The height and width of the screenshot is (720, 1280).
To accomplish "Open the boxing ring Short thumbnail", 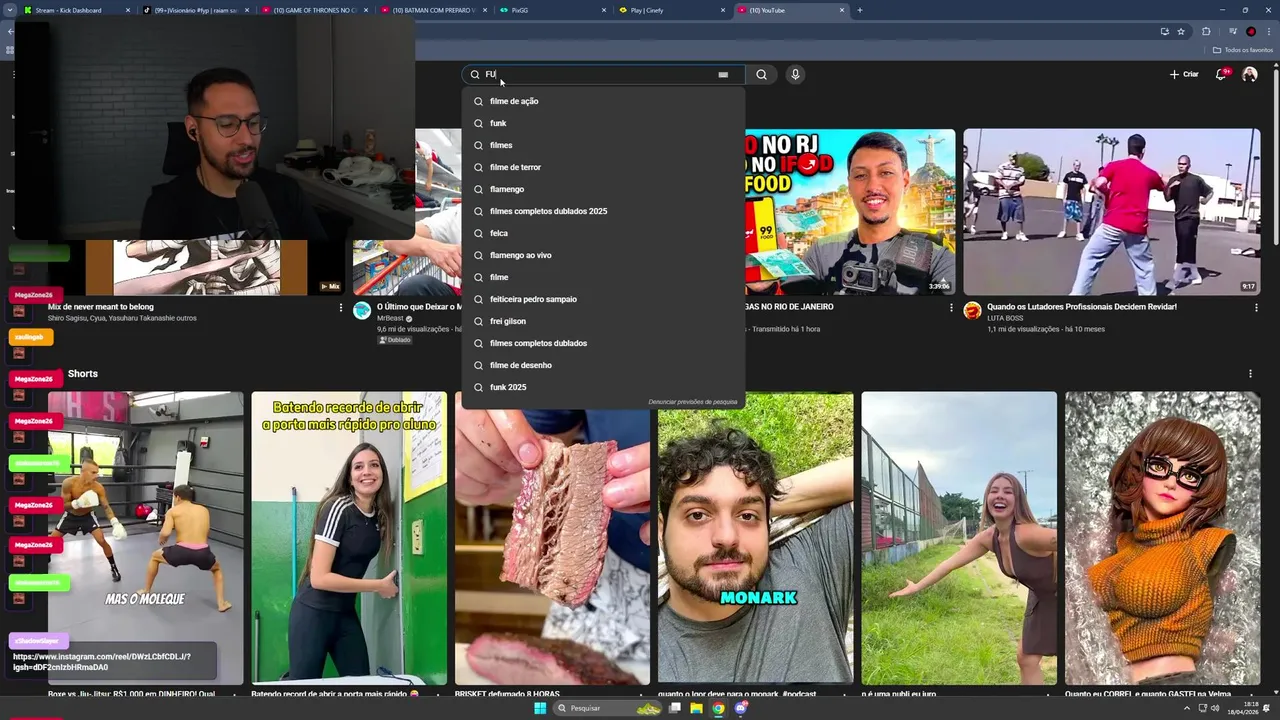I will coord(145,538).
